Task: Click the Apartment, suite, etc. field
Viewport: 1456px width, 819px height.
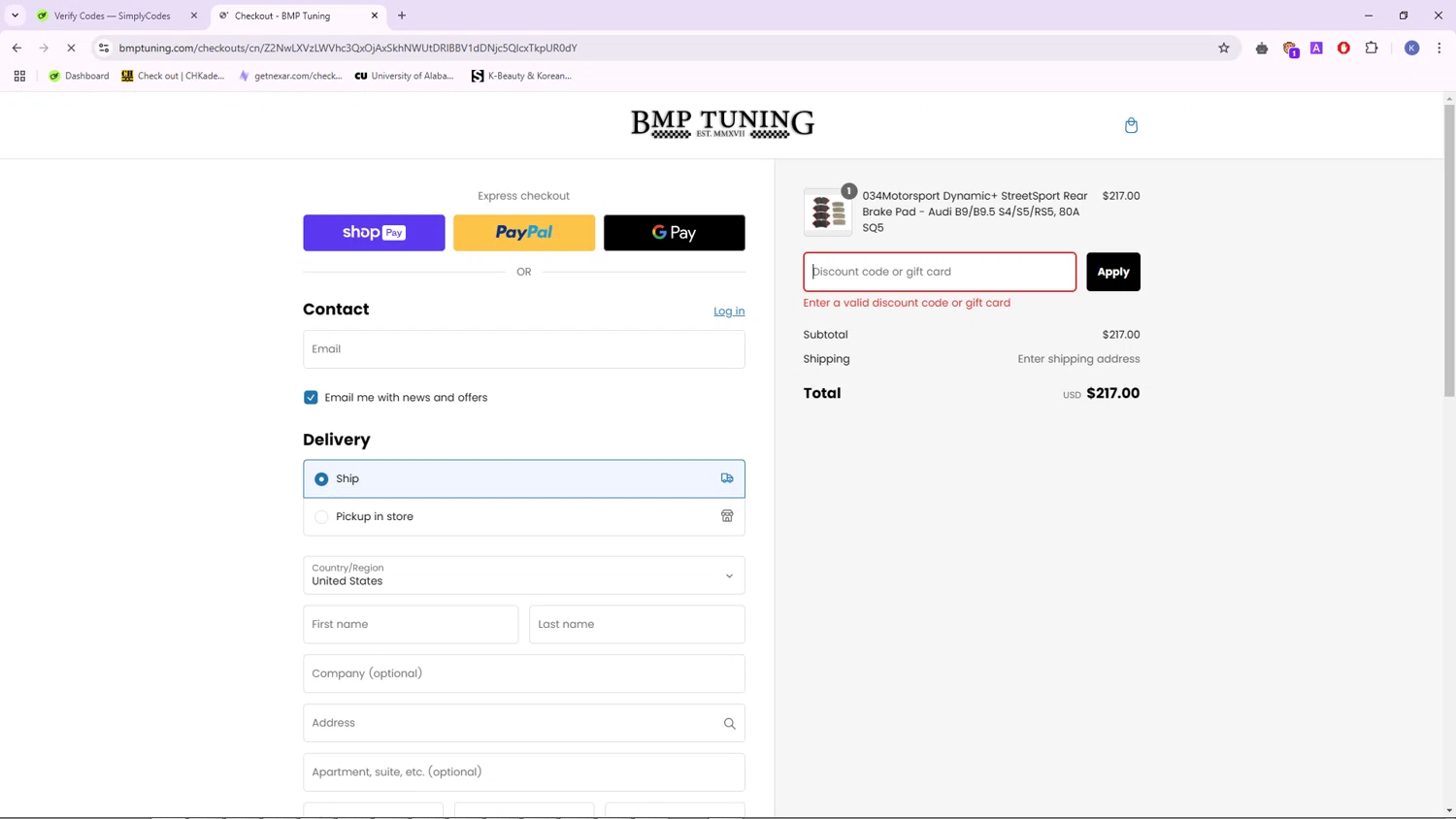Action: point(524,772)
